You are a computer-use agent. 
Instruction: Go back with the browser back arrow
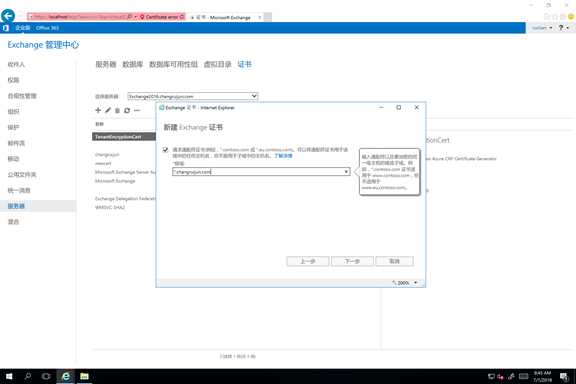tap(8, 16)
